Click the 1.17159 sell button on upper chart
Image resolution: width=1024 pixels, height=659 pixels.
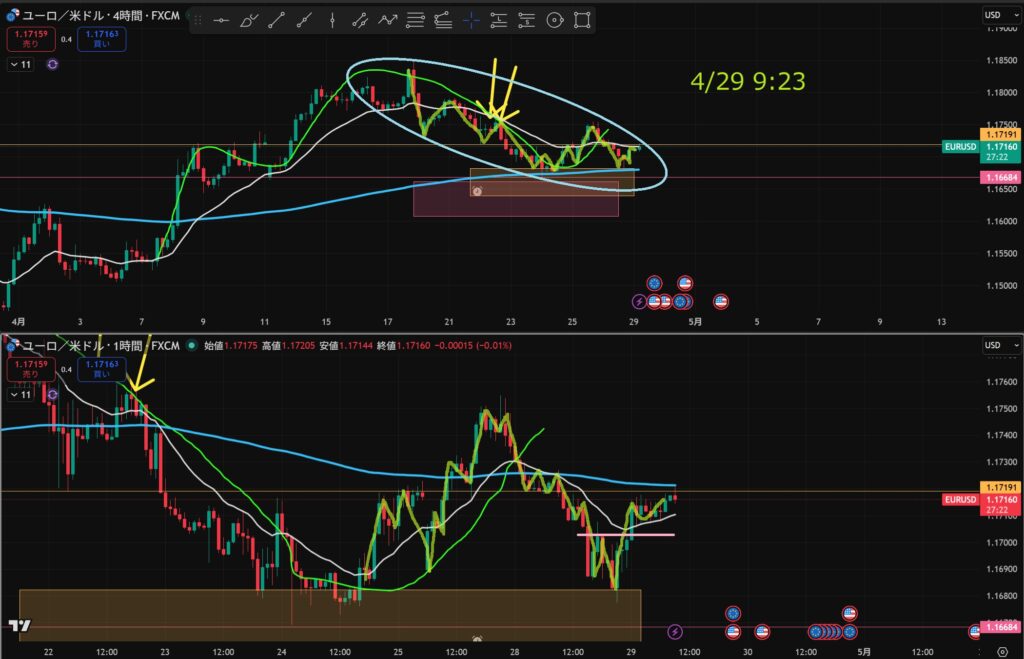(31, 39)
